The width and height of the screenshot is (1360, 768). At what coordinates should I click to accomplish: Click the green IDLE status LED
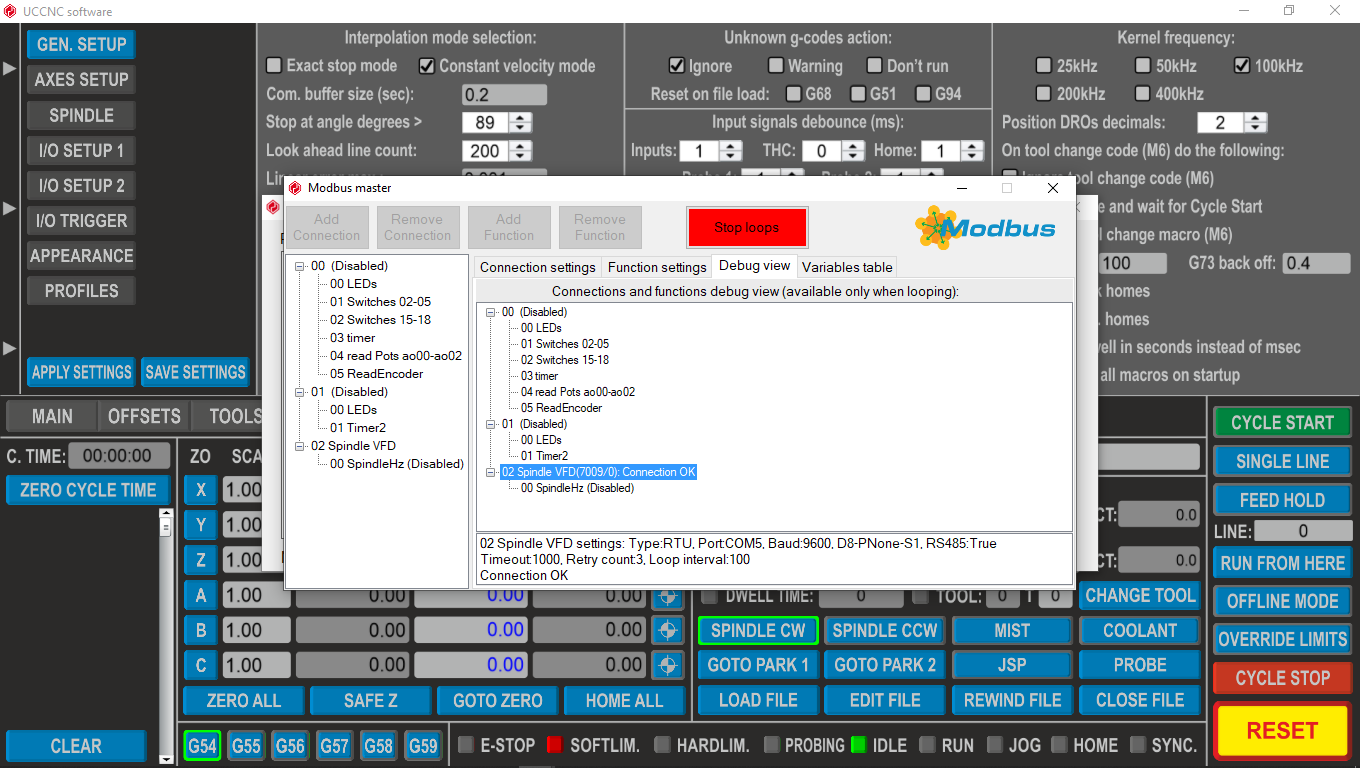click(859, 745)
